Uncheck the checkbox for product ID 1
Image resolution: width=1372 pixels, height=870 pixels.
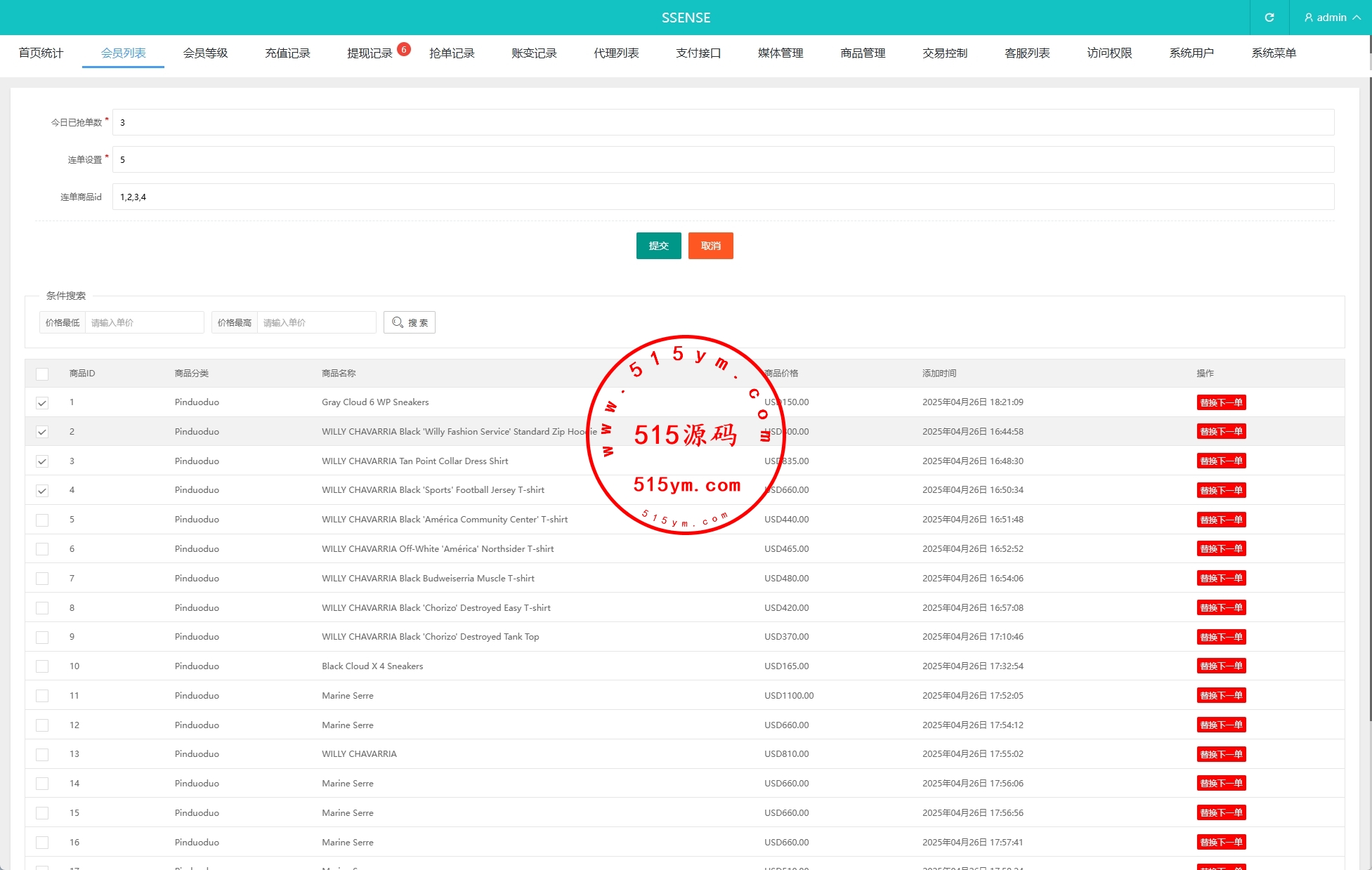(x=42, y=403)
